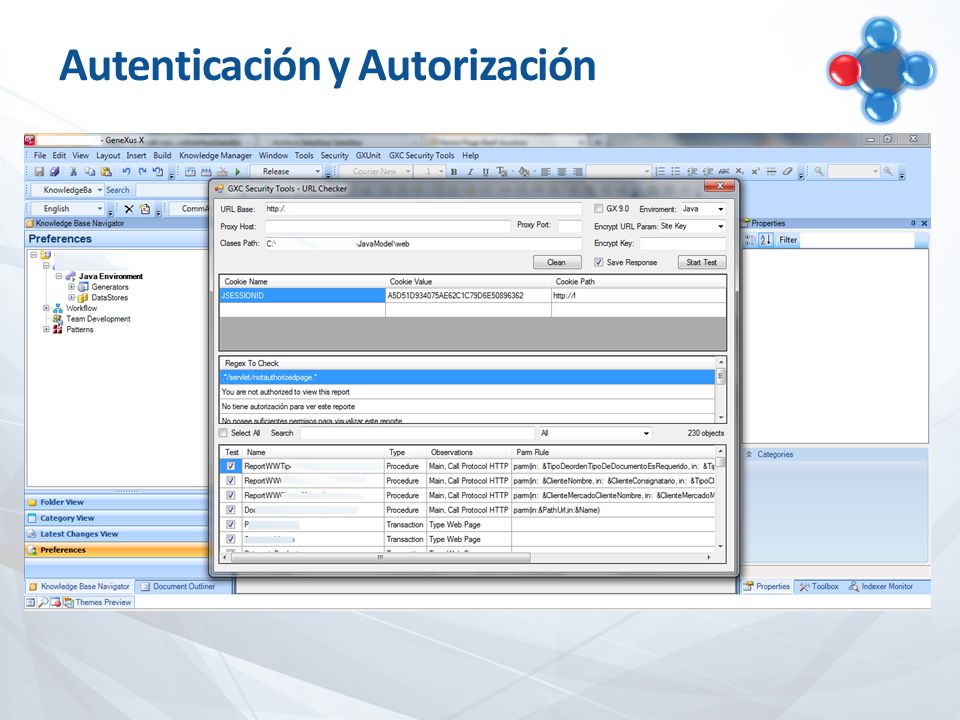Viewport: 960px width, 720px height.
Task: Switch to the Toolbox tab
Action: tap(819, 587)
